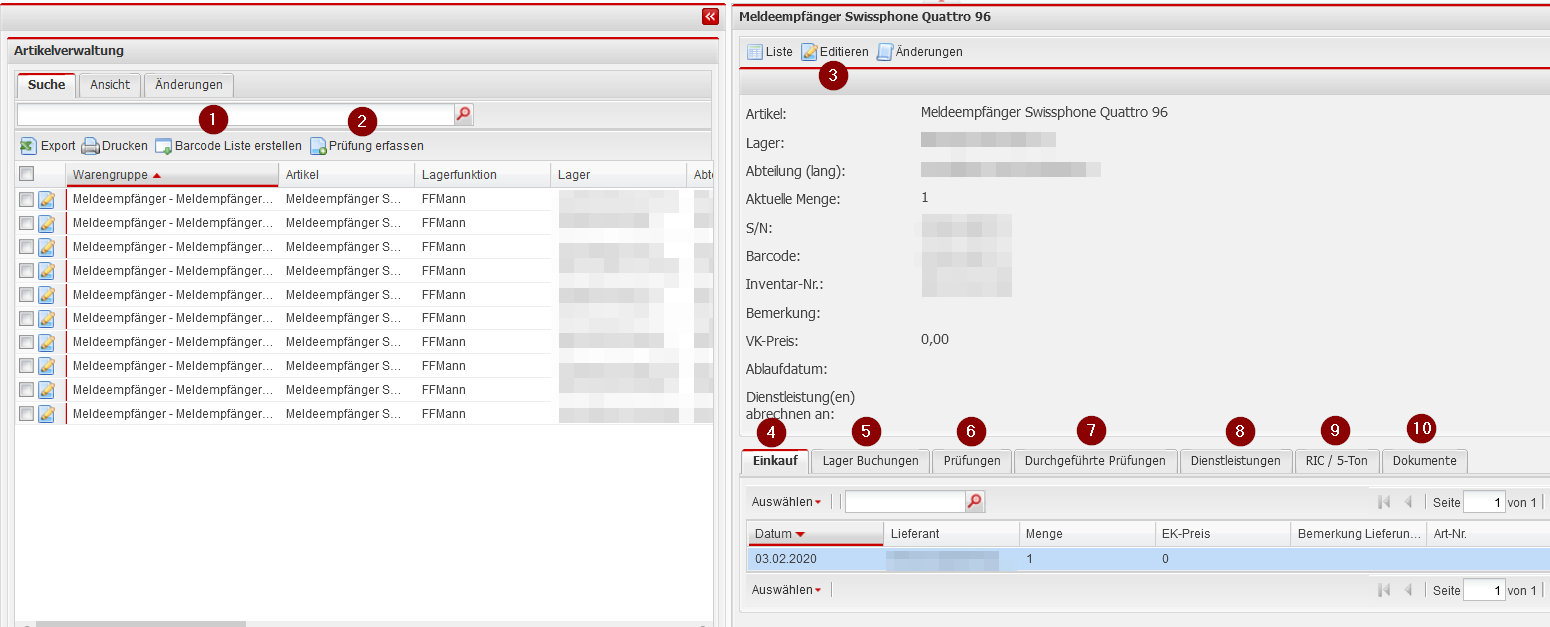Click the Editieren pencil icon
Image resolution: width=1550 pixels, height=627 pixels.
pyautogui.click(x=809, y=52)
